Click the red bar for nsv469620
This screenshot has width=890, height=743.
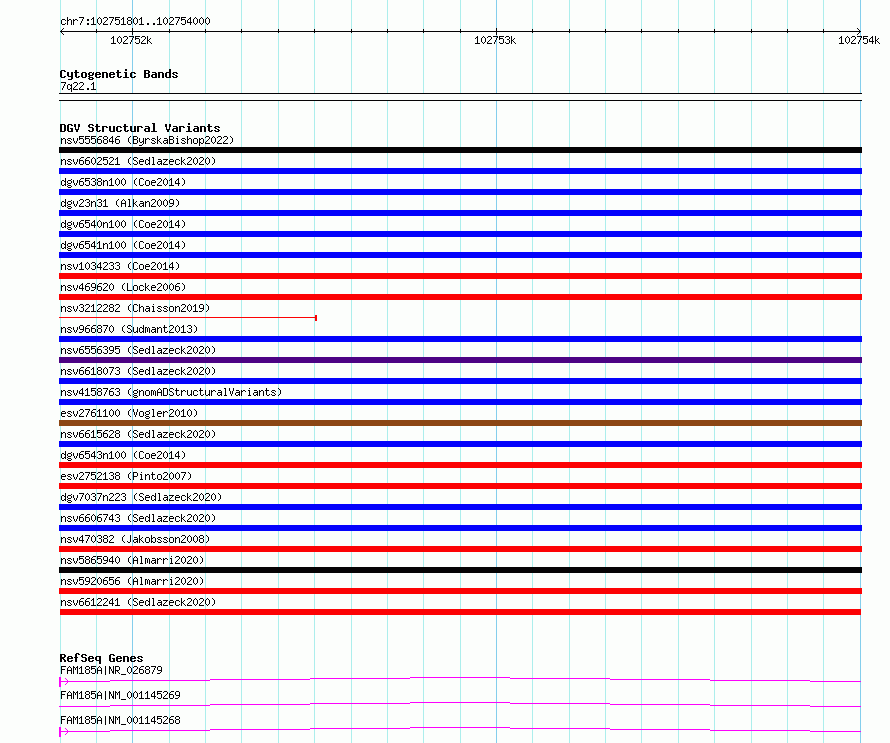point(460,297)
